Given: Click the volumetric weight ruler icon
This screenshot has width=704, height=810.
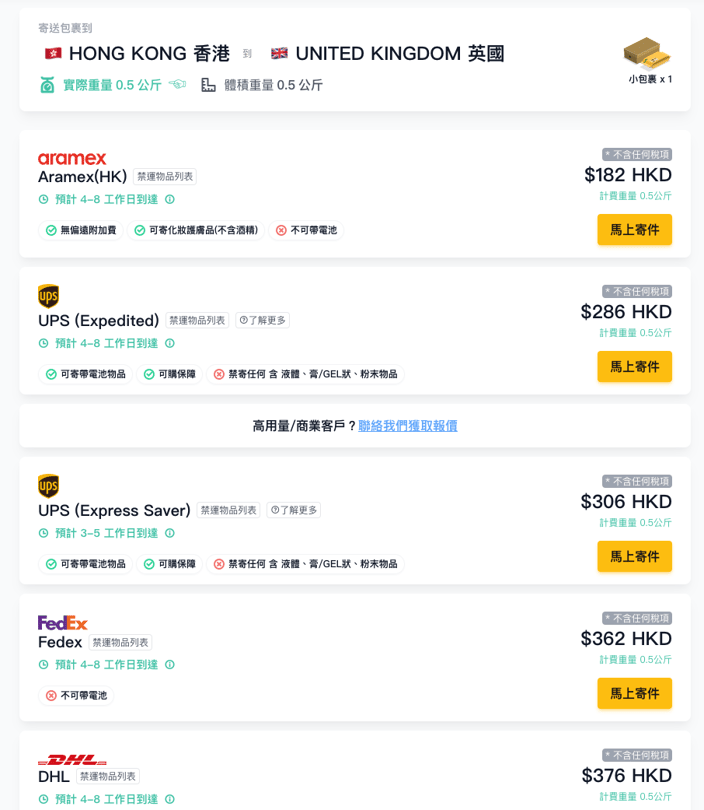Looking at the screenshot, I should (208, 85).
